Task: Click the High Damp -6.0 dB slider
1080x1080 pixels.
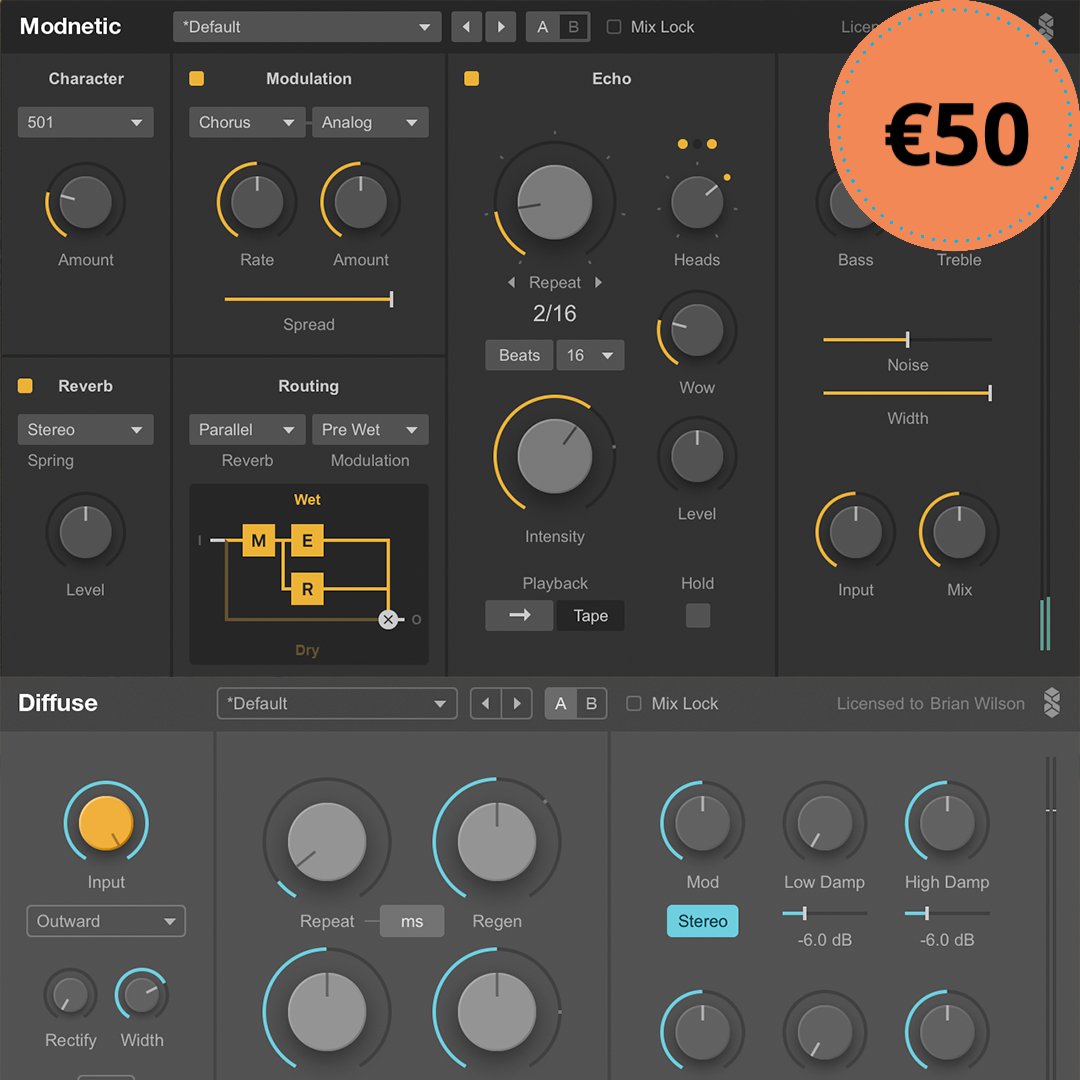Action: (947, 913)
